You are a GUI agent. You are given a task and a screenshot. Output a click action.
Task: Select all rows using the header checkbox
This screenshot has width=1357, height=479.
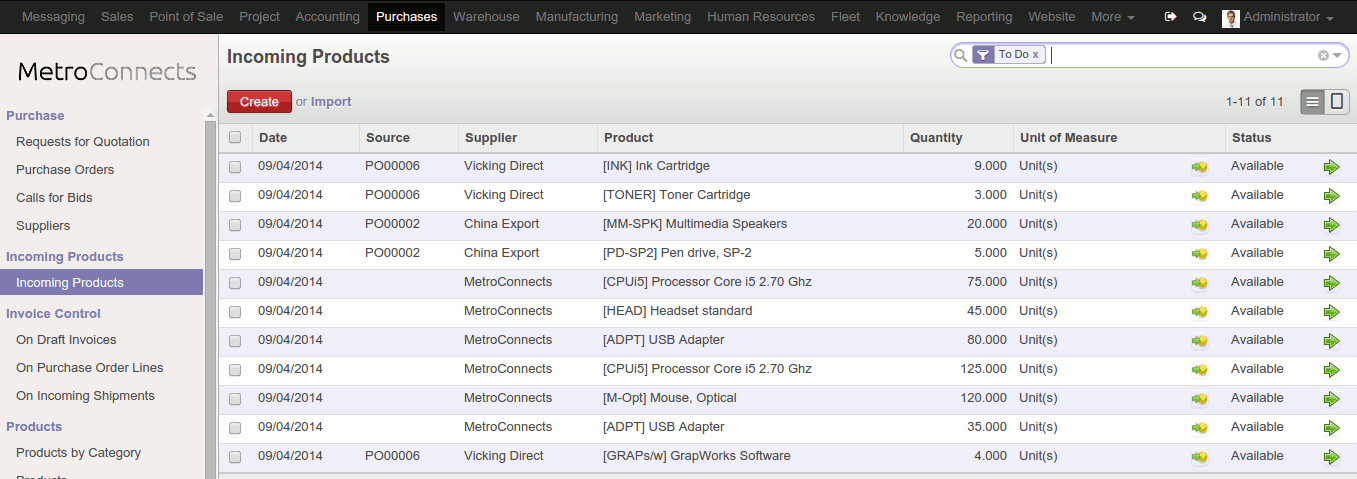click(235, 138)
